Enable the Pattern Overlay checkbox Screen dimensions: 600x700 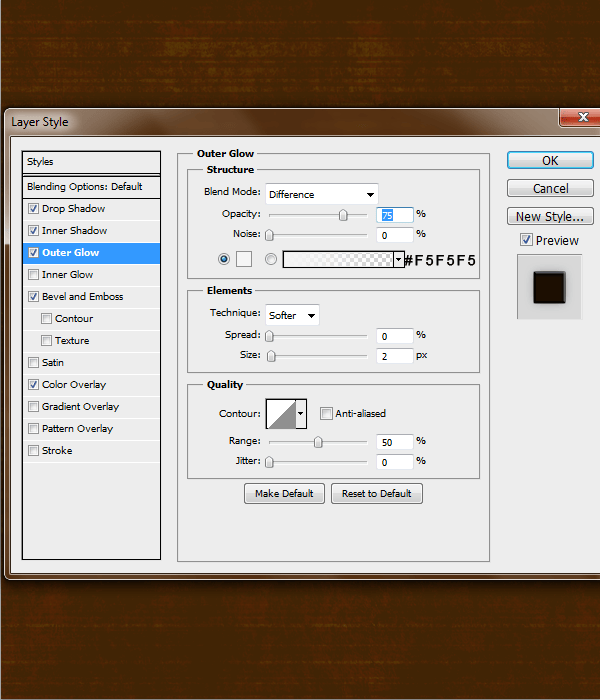pos(33,429)
